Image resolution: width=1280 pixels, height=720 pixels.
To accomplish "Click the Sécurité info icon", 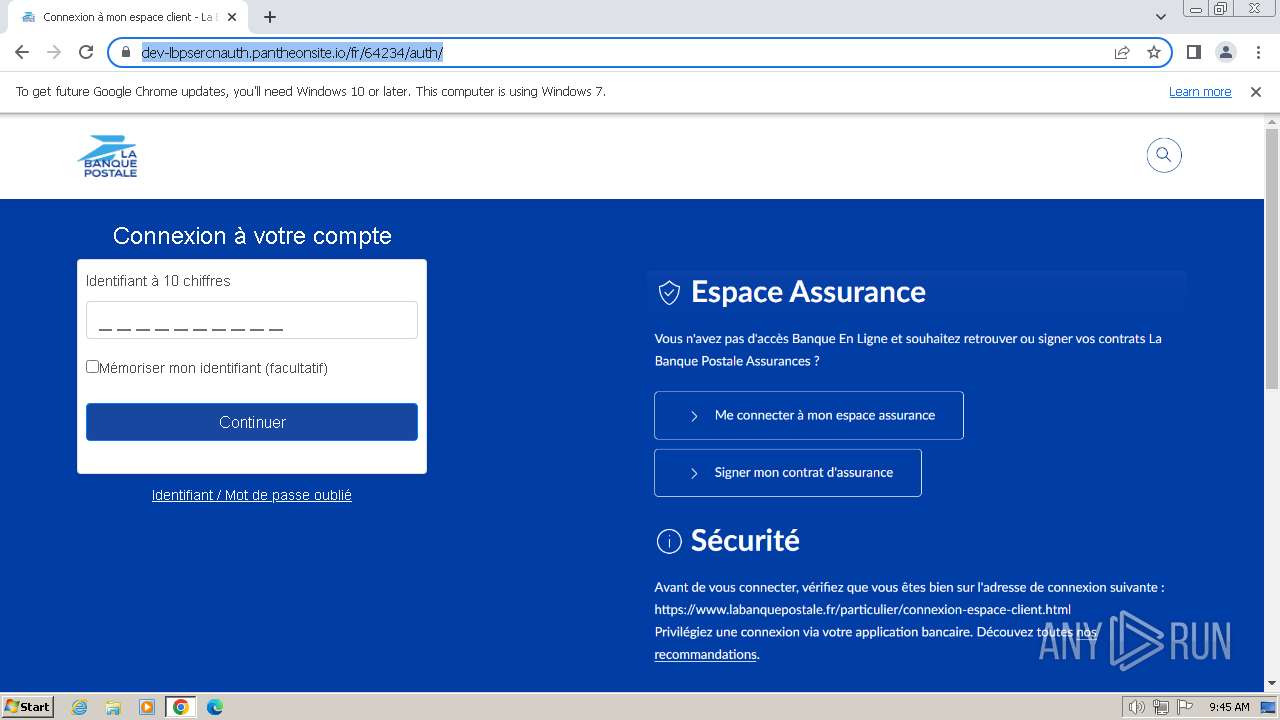I will 669,541.
